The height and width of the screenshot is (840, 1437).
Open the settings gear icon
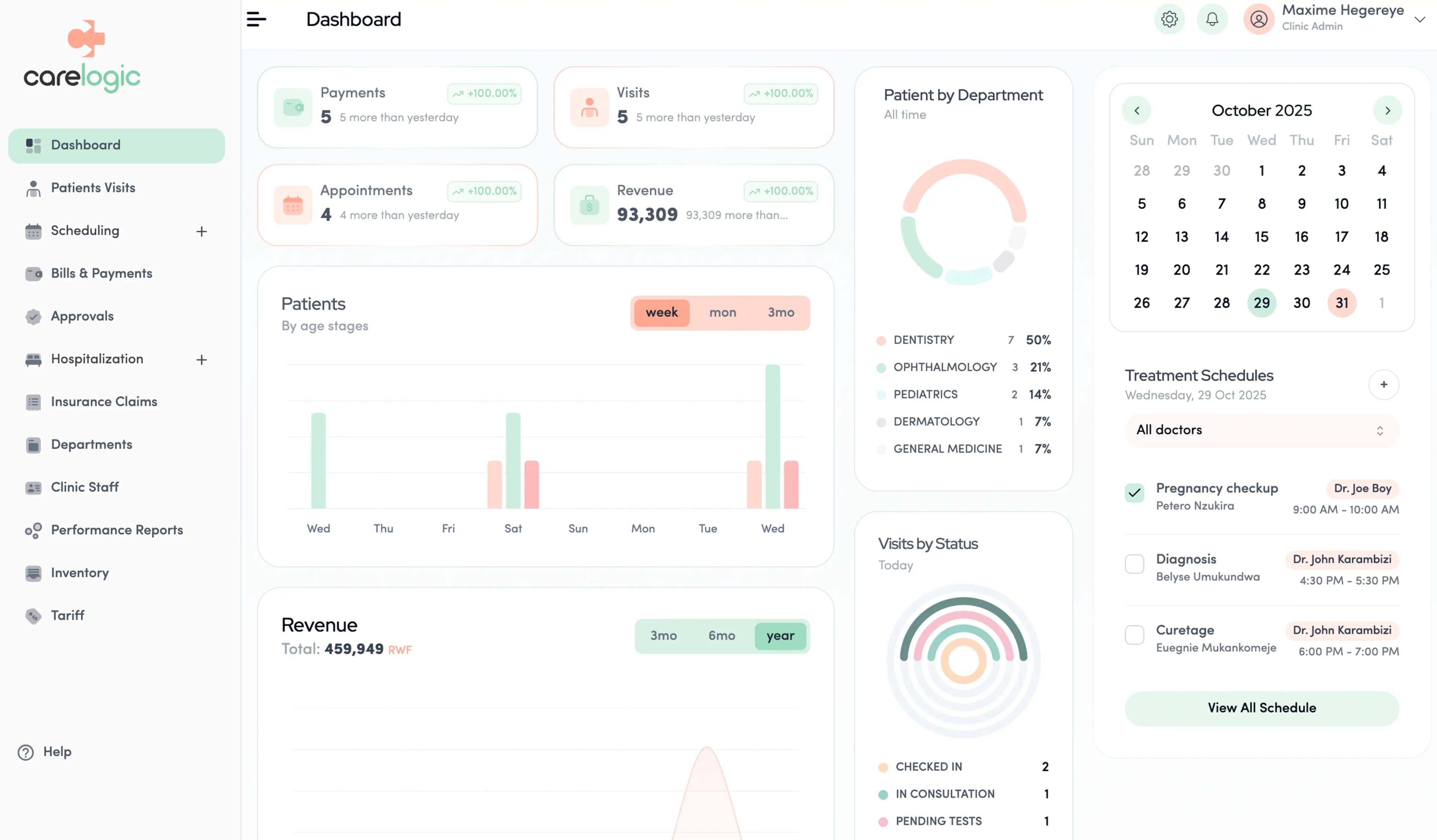pyautogui.click(x=1169, y=19)
